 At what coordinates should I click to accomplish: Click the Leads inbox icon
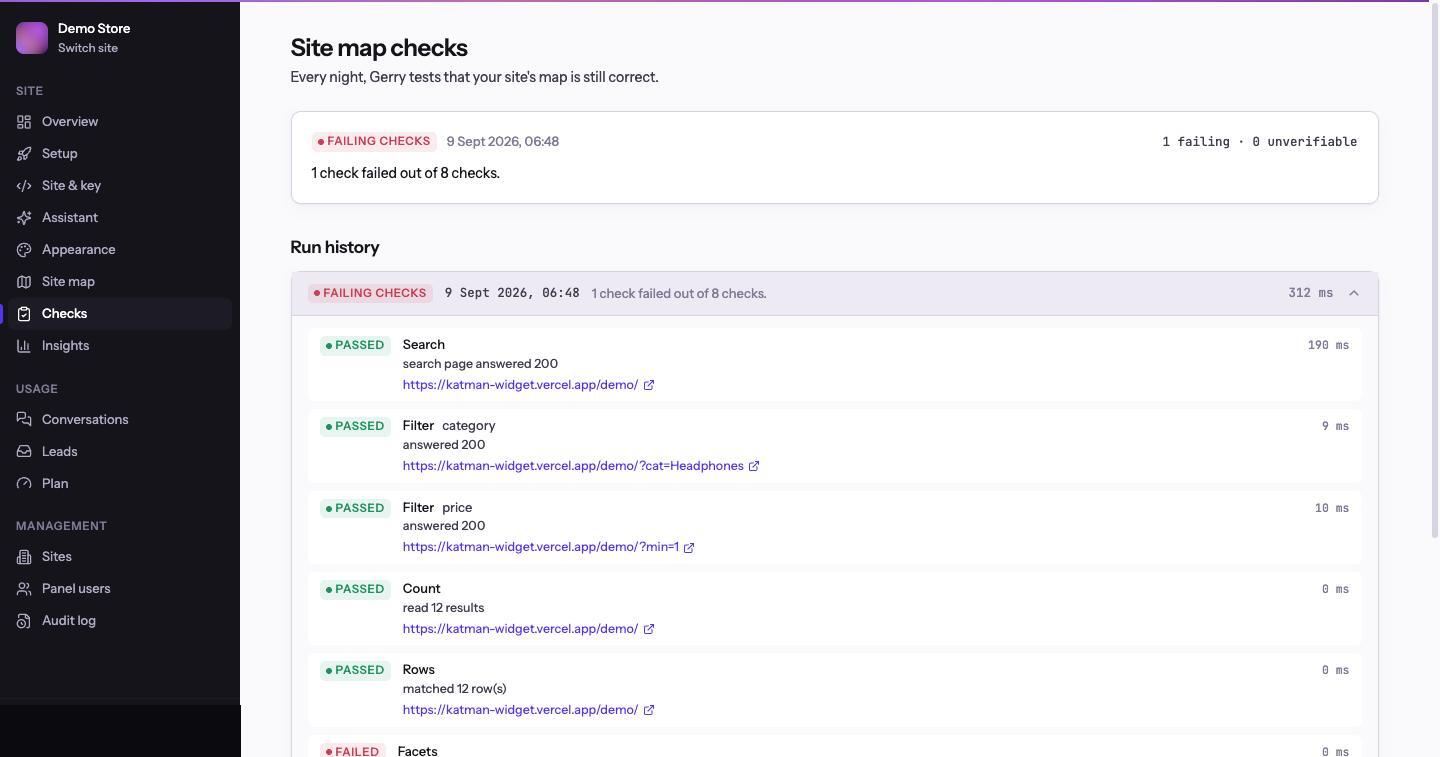point(24,452)
